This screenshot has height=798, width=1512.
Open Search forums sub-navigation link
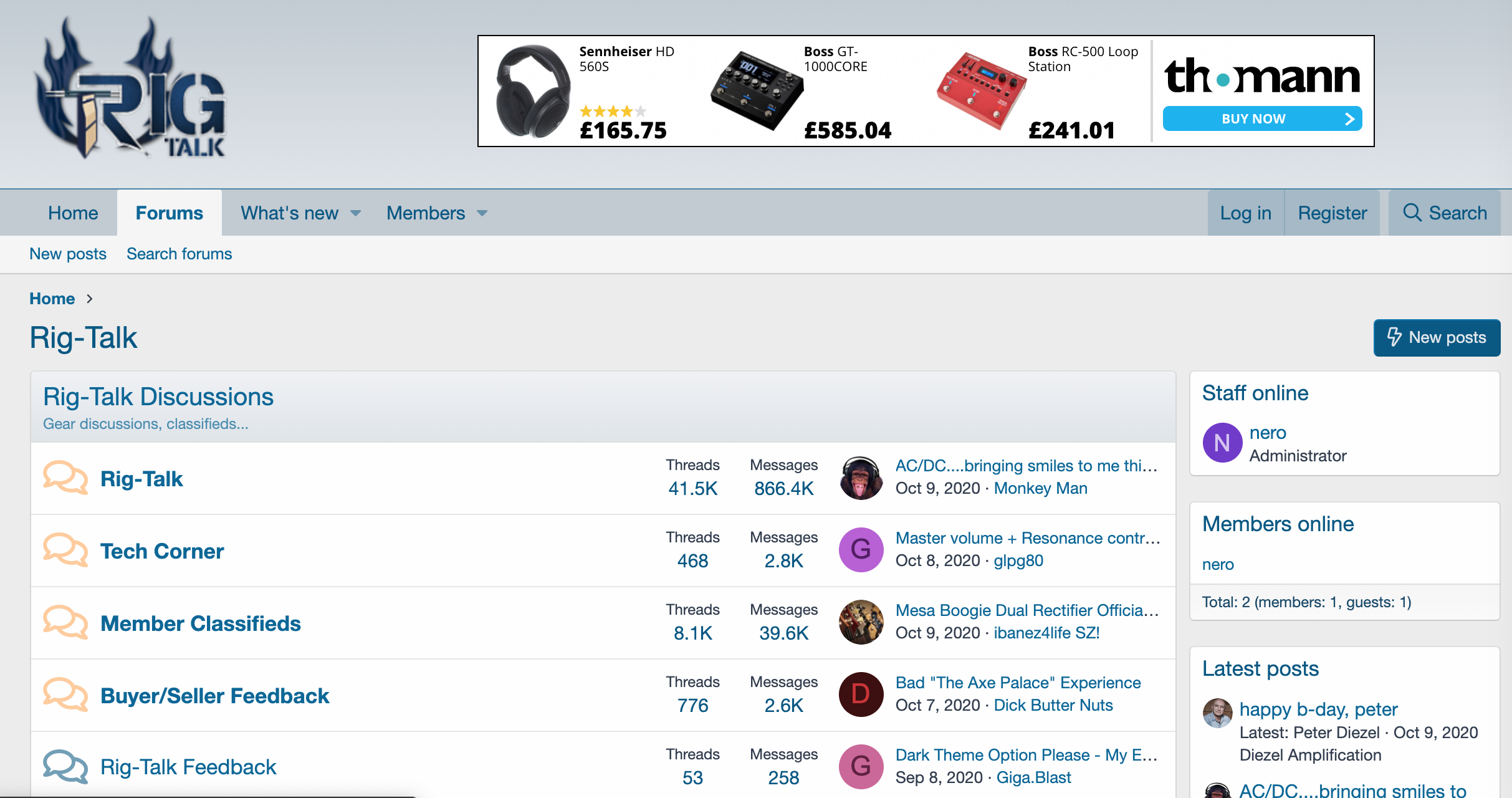(179, 254)
